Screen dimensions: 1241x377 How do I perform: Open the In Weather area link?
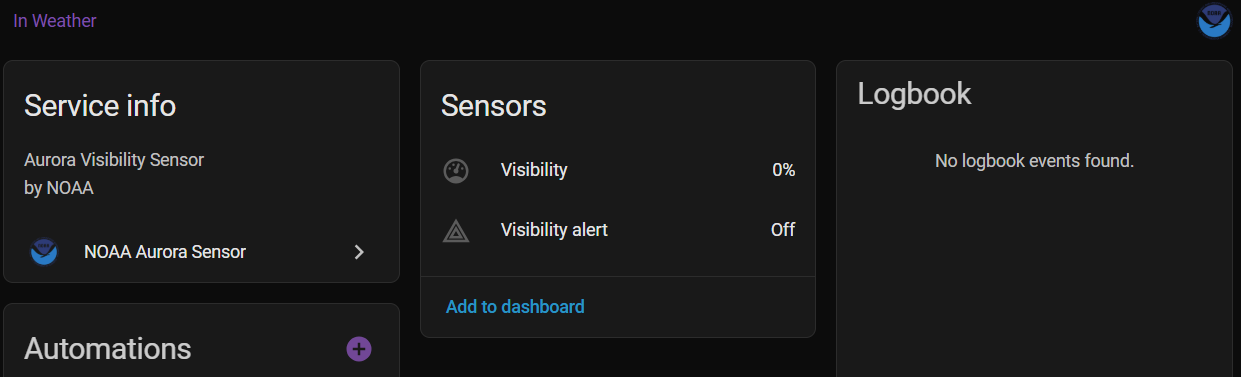coord(55,21)
